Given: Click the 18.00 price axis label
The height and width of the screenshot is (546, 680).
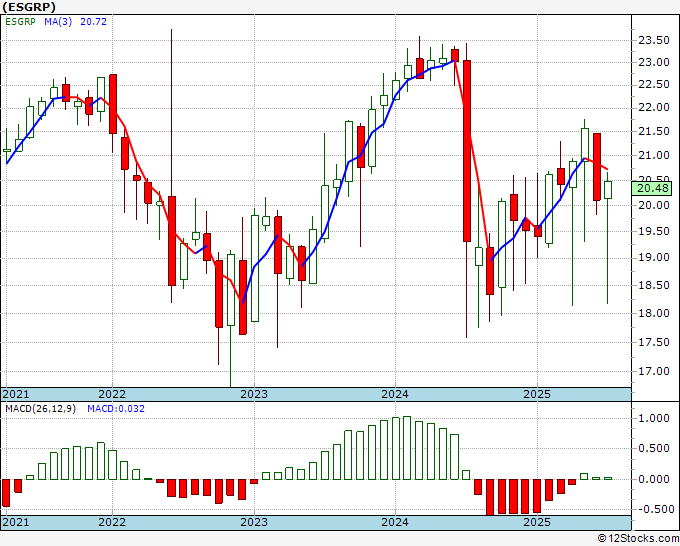Looking at the screenshot, I should [x=654, y=313].
